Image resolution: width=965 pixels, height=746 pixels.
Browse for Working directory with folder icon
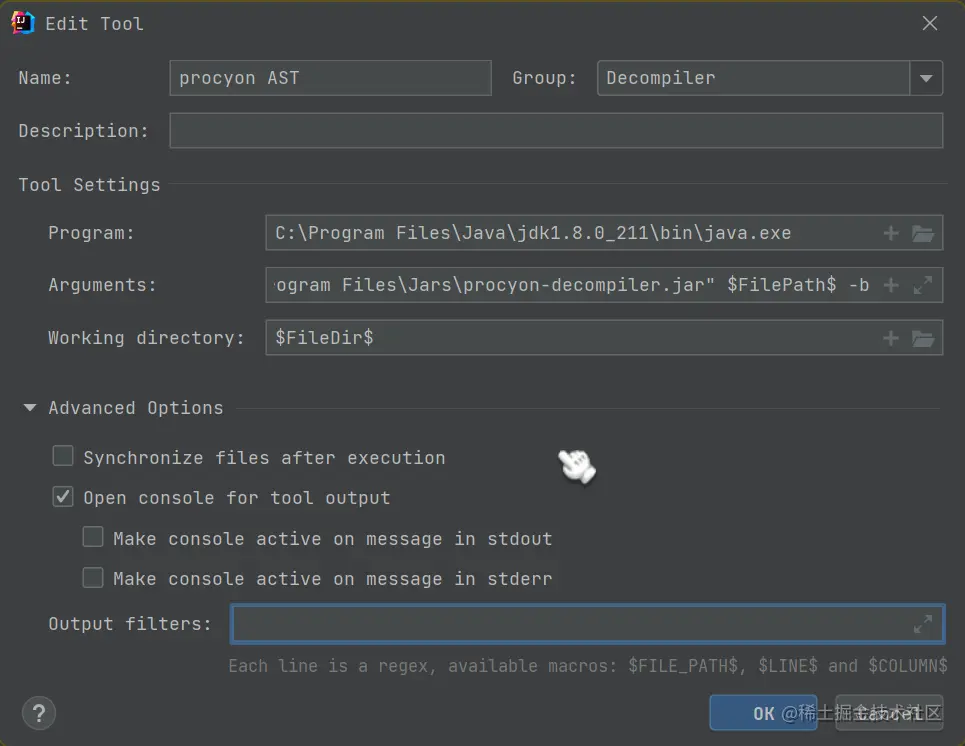tap(921, 337)
